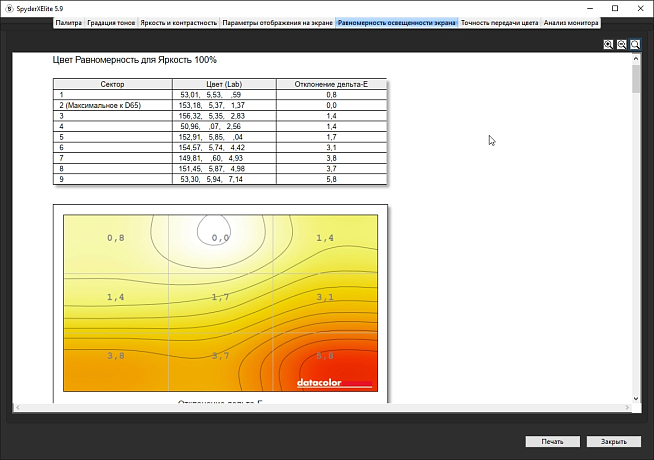Select the Равномерность освещенности экрана tab

point(397,21)
